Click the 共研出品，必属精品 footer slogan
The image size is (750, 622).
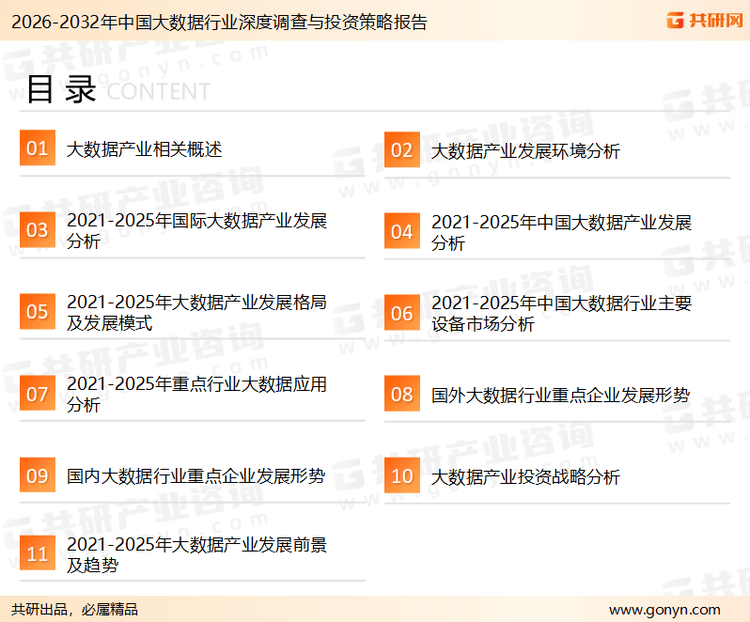tap(75, 609)
